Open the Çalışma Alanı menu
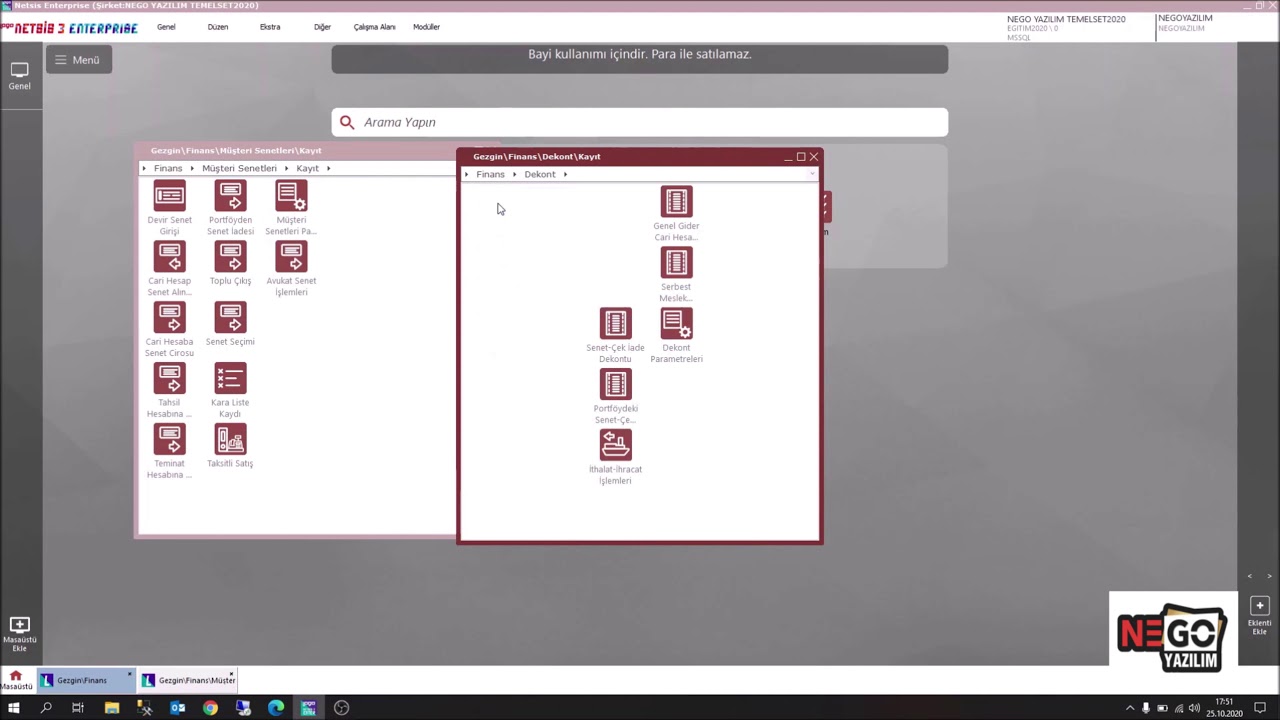This screenshot has width=1280, height=720. (374, 27)
